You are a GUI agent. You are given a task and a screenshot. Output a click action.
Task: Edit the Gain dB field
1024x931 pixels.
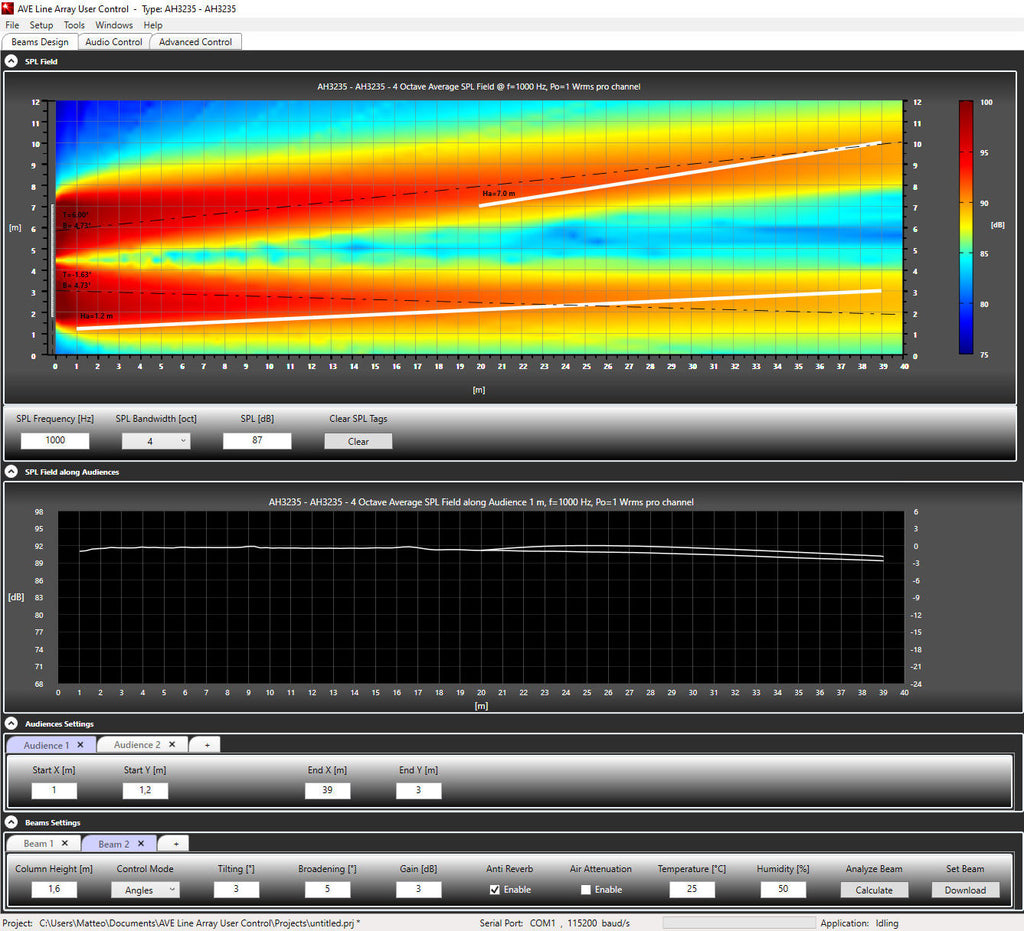[419, 889]
